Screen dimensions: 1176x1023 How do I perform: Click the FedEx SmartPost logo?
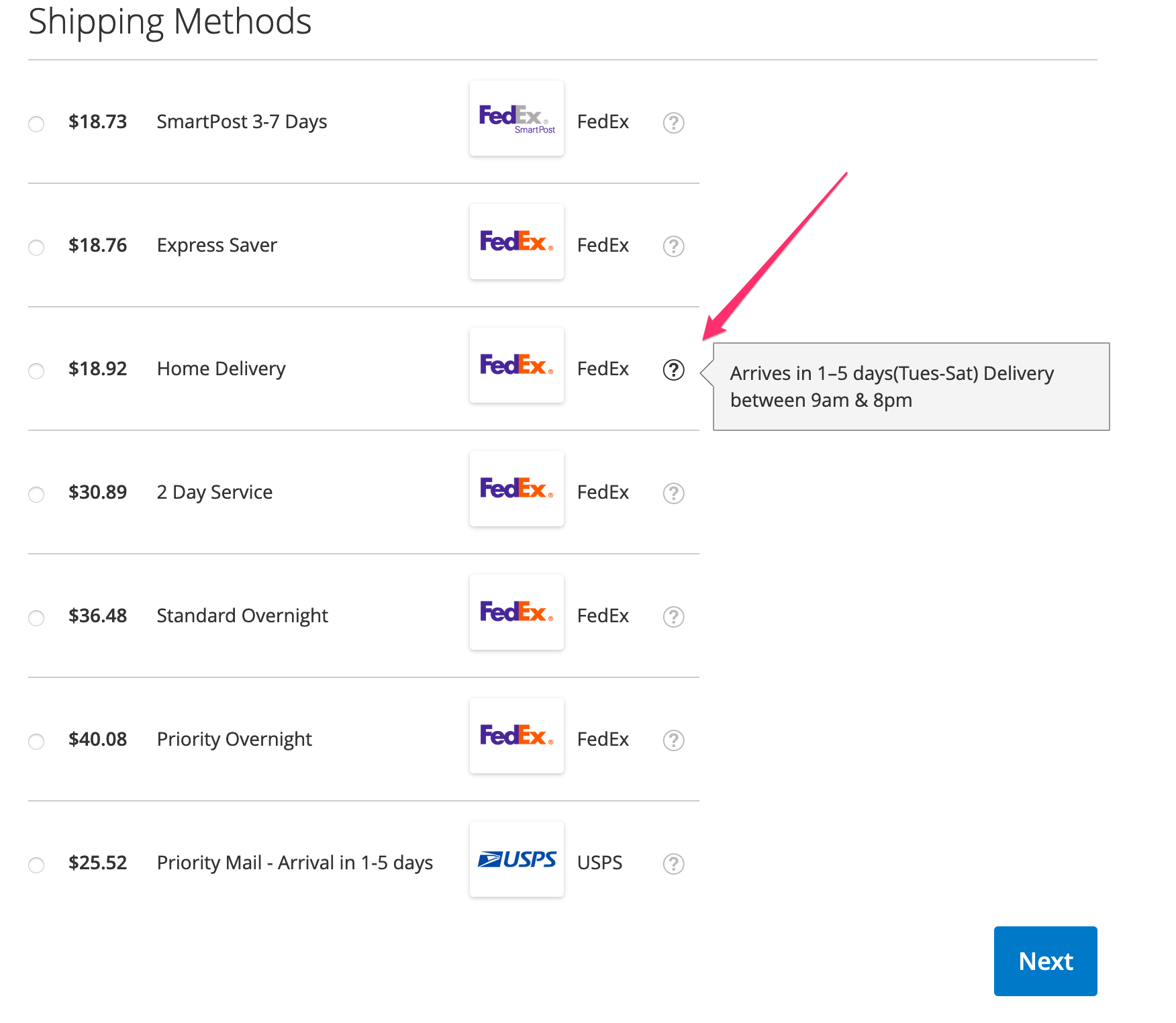[516, 119]
